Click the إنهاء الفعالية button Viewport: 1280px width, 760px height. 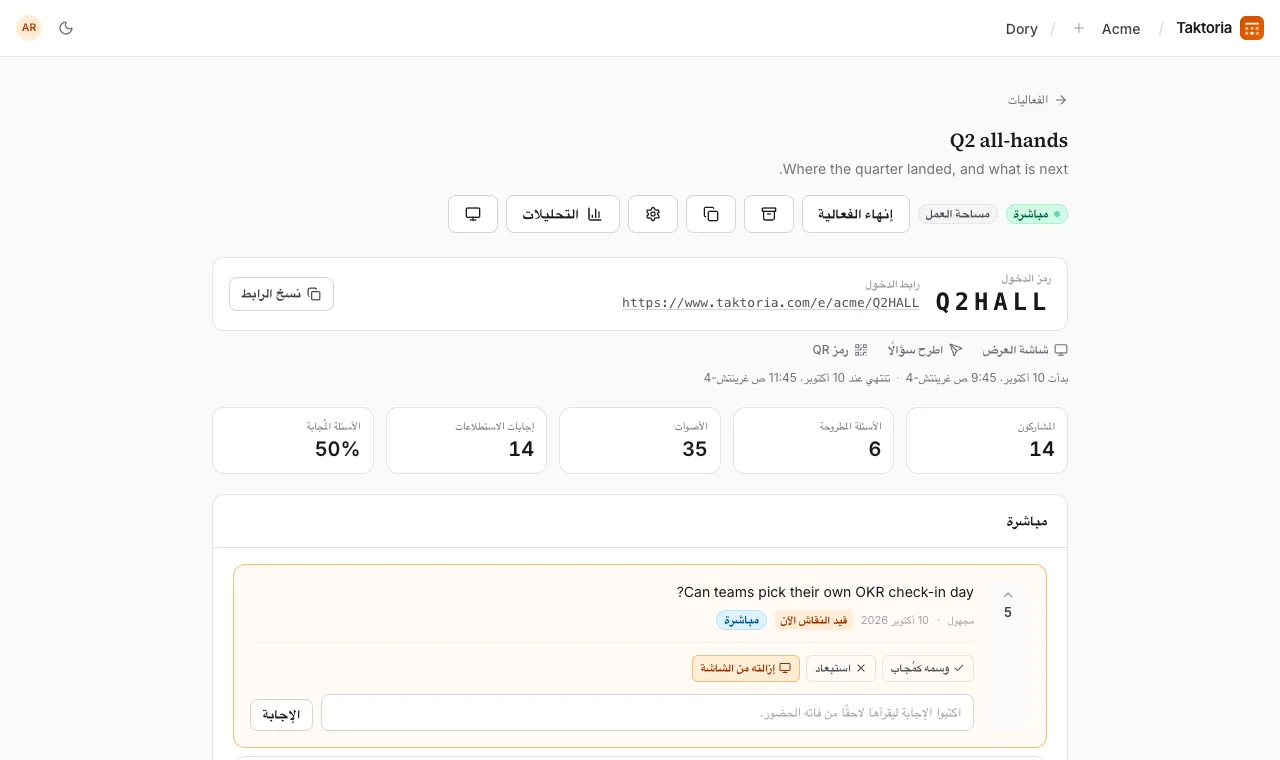click(x=856, y=214)
